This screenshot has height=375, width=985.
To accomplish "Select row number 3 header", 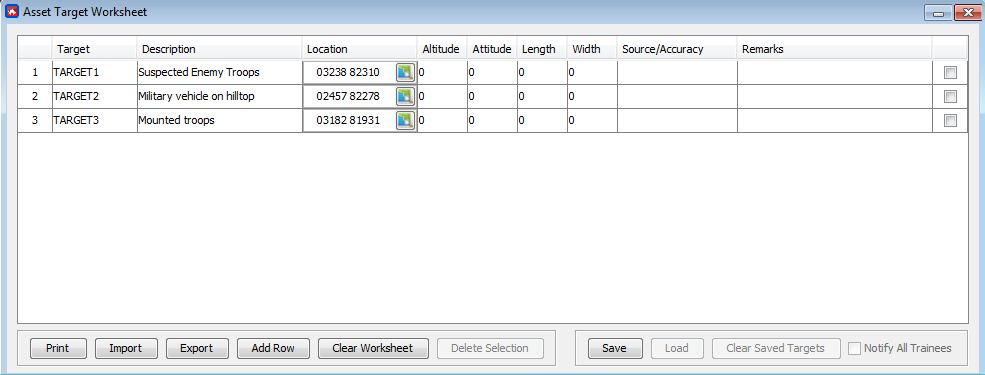I will coord(35,121).
